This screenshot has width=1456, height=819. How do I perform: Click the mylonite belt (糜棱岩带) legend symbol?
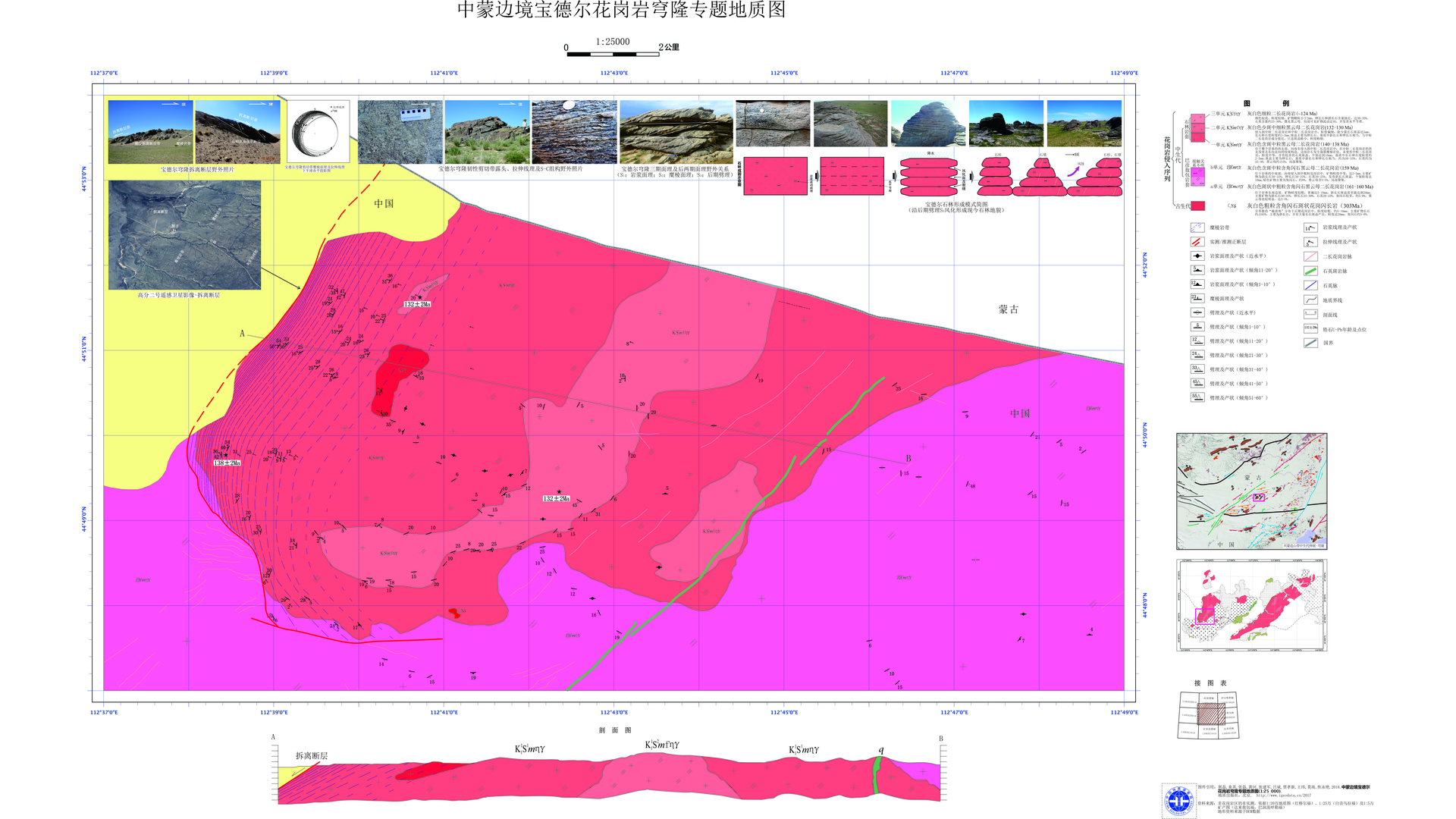click(1197, 227)
